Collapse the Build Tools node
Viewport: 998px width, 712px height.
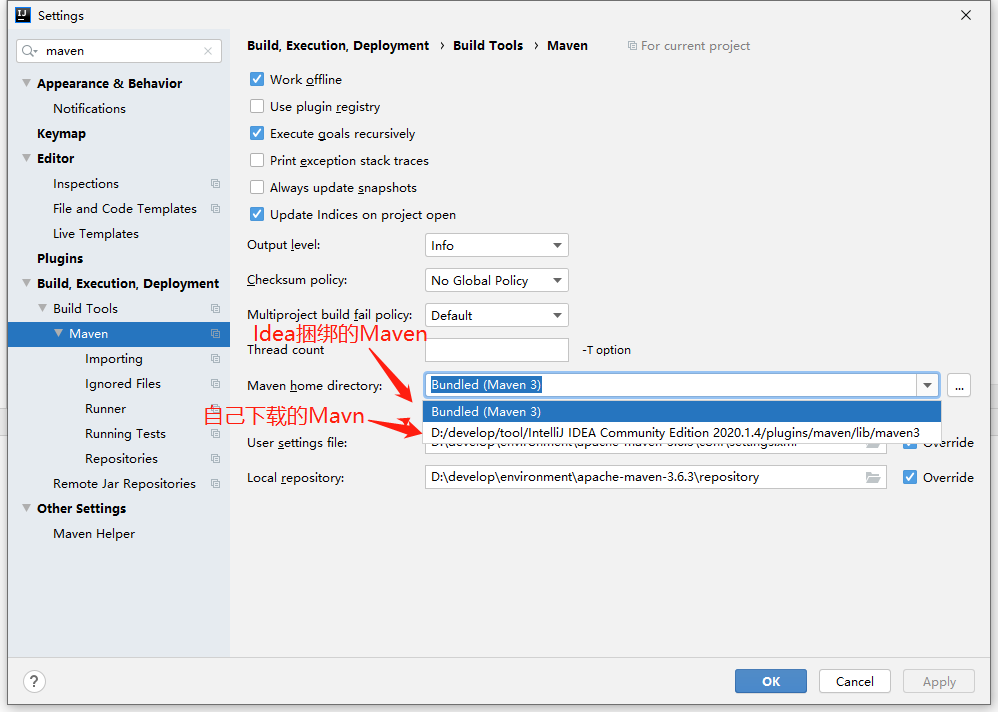point(43,309)
